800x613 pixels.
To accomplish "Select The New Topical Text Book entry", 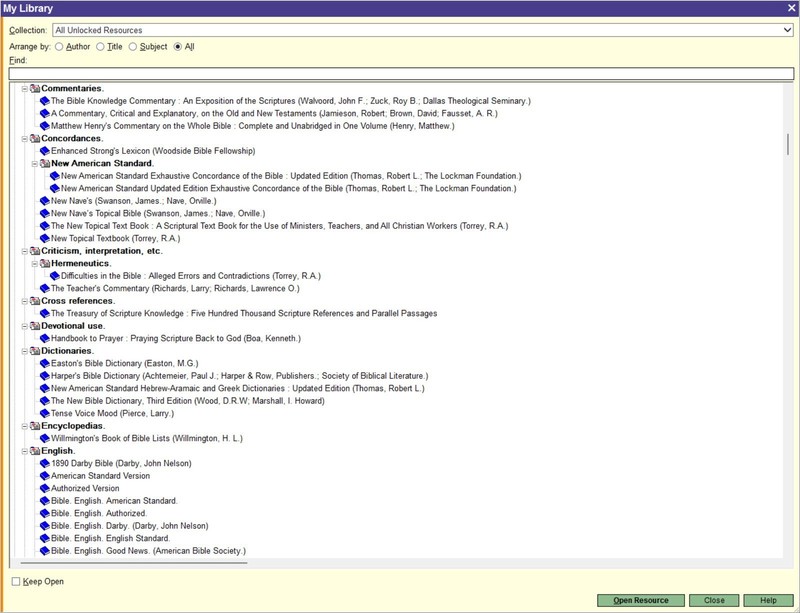I will click(280, 226).
